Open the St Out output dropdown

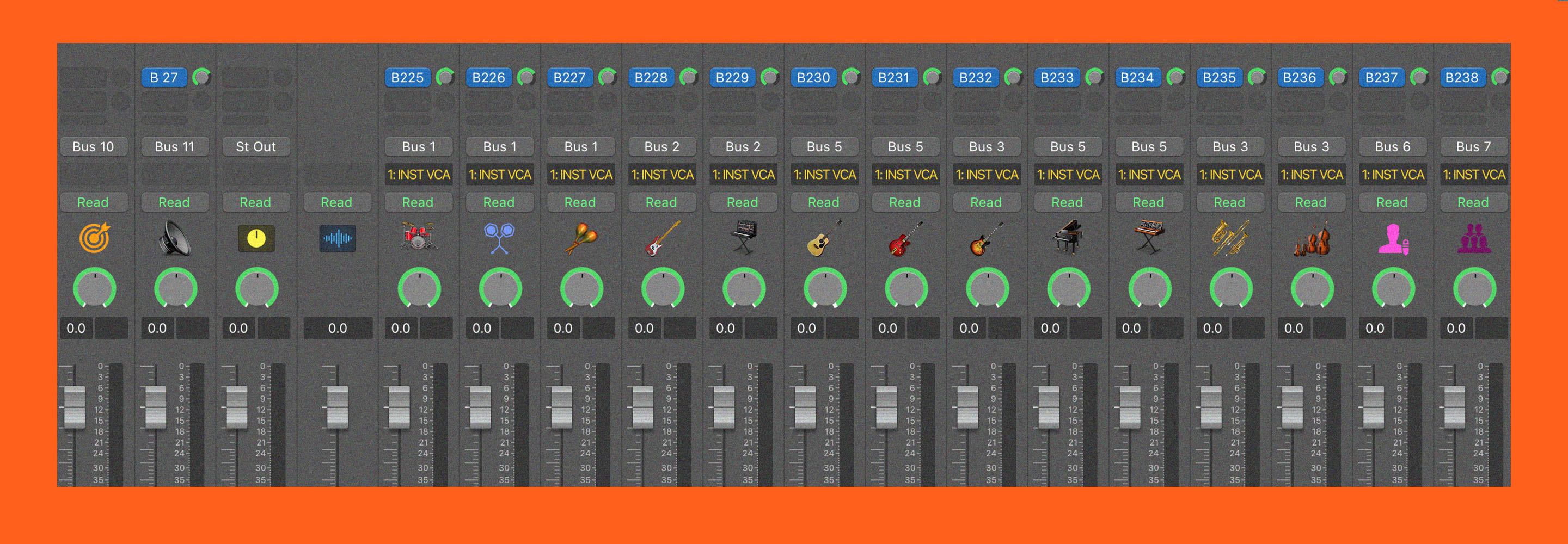coord(256,147)
